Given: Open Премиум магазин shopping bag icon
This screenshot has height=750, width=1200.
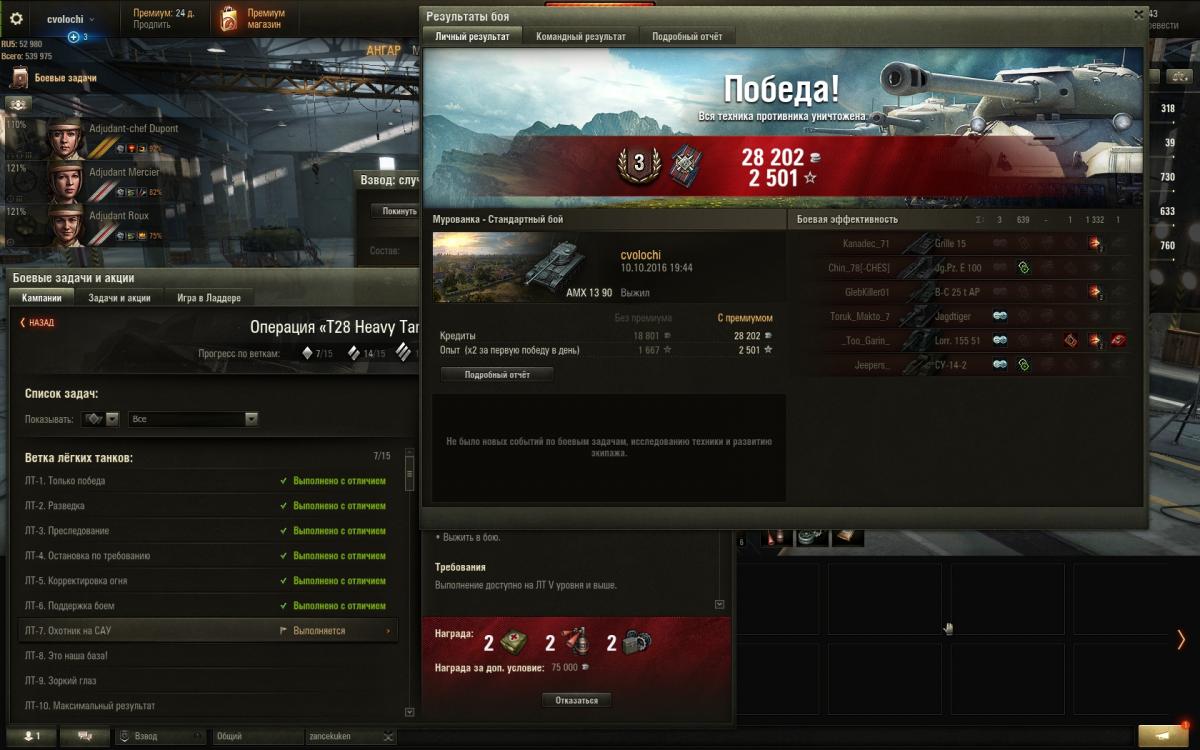Looking at the screenshot, I should click(230, 18).
